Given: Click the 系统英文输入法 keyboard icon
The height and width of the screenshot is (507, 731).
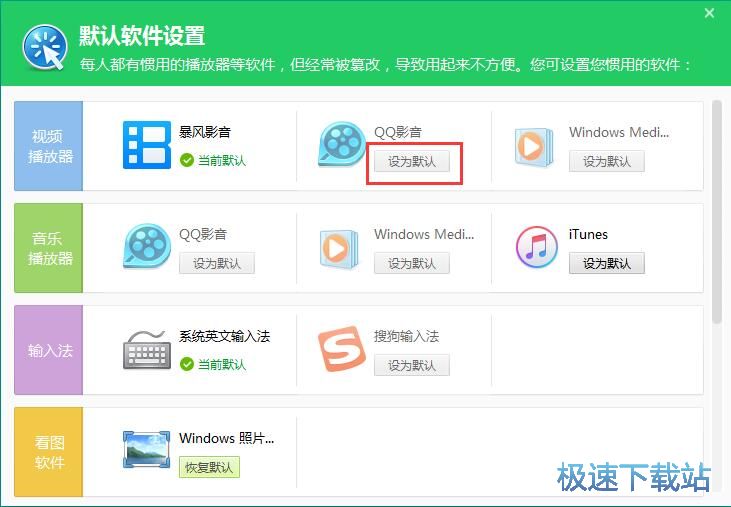Looking at the screenshot, I should (x=147, y=350).
